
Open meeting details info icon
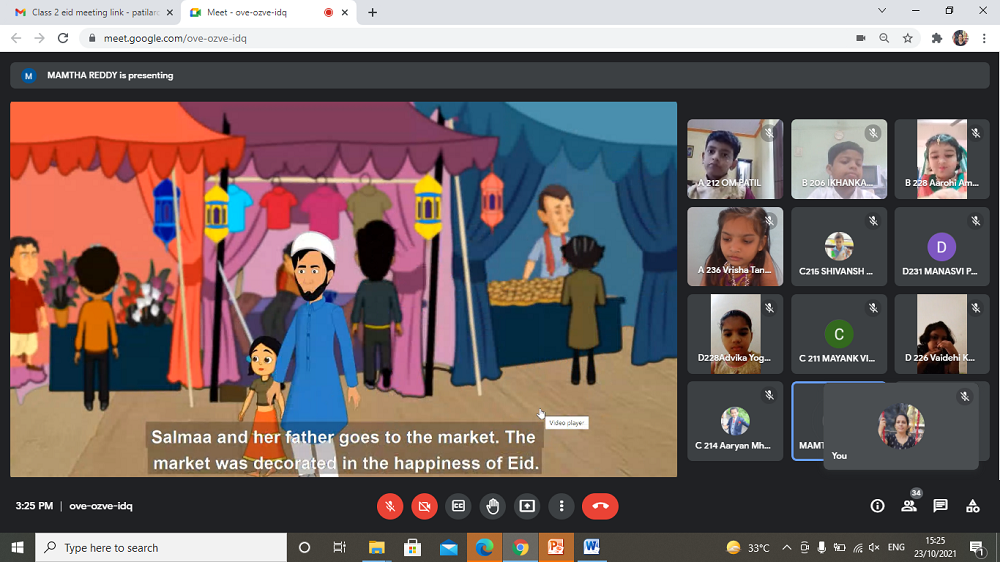point(877,506)
